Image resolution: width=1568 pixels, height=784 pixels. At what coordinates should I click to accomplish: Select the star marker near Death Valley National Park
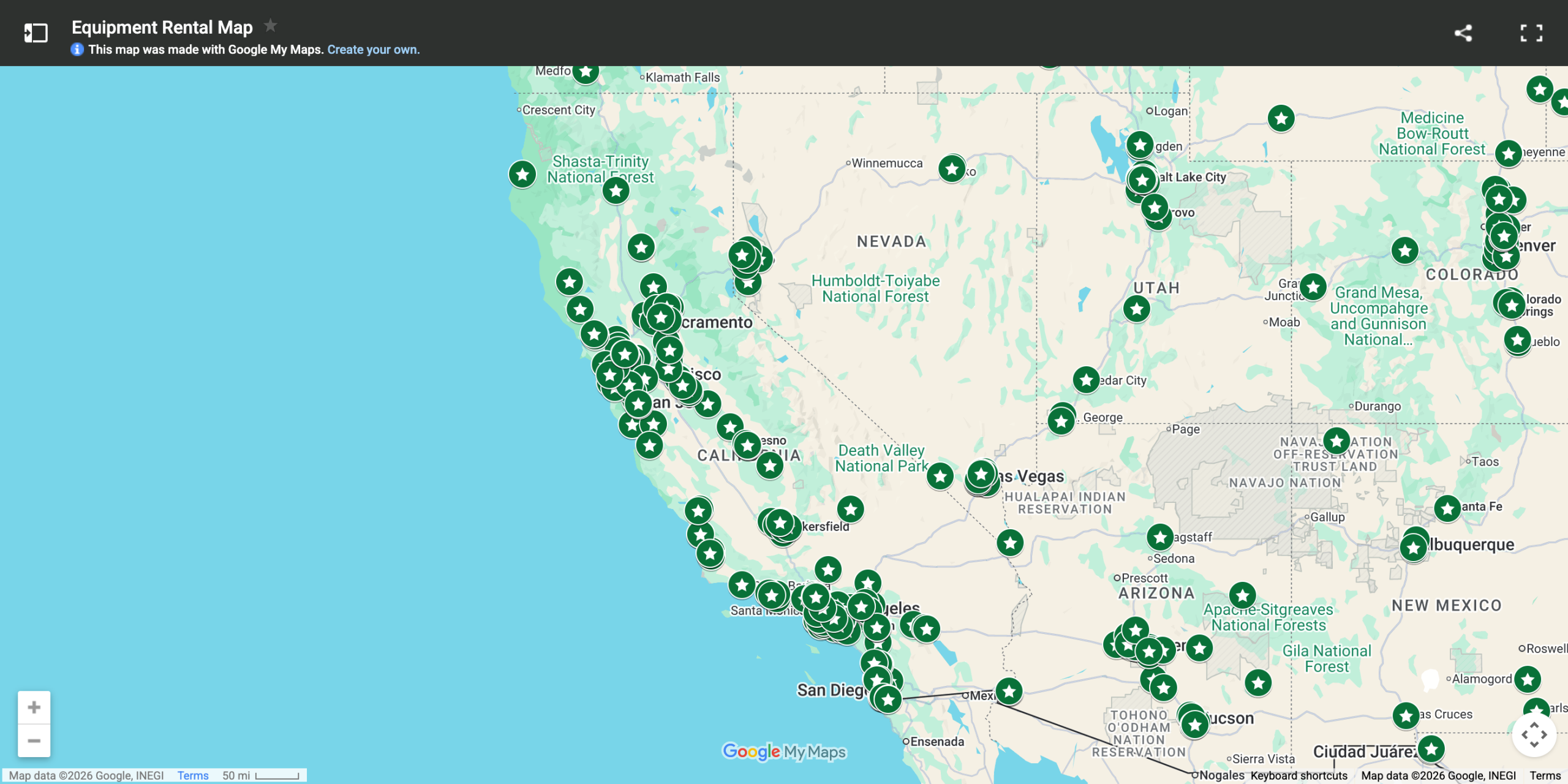click(940, 476)
